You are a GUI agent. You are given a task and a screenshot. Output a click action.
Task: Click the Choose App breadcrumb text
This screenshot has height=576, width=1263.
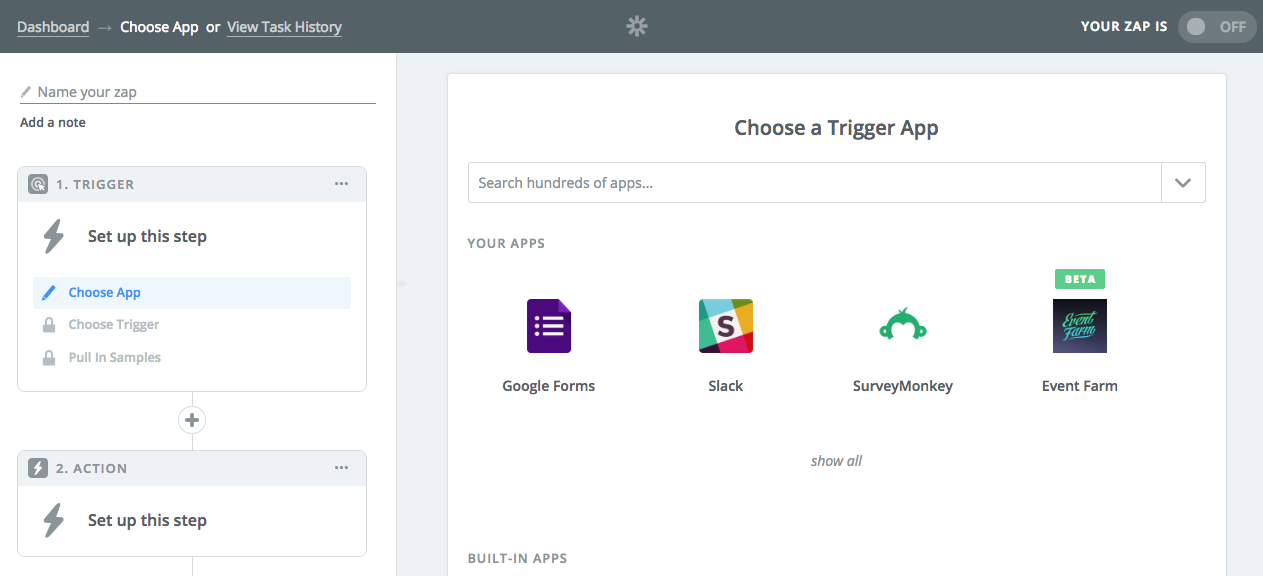[160, 27]
